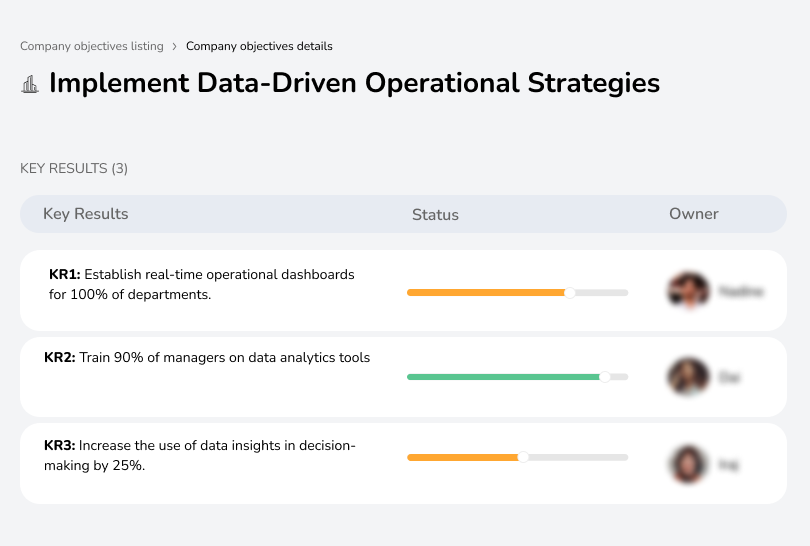Click the company building icon beside title
This screenshot has width=810, height=546.
click(30, 84)
